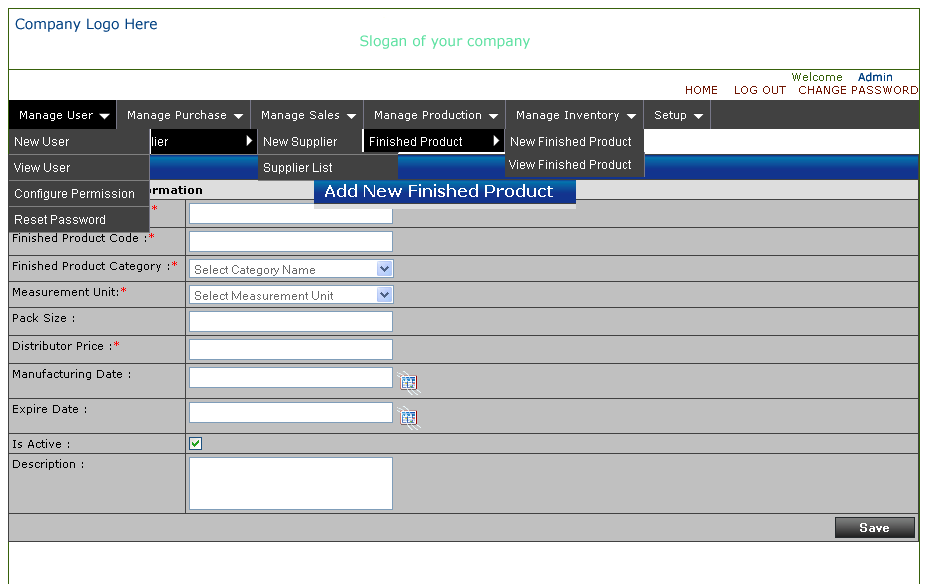935x584 pixels.
Task: Click View Finished Product submenu item
Action: (x=570, y=165)
